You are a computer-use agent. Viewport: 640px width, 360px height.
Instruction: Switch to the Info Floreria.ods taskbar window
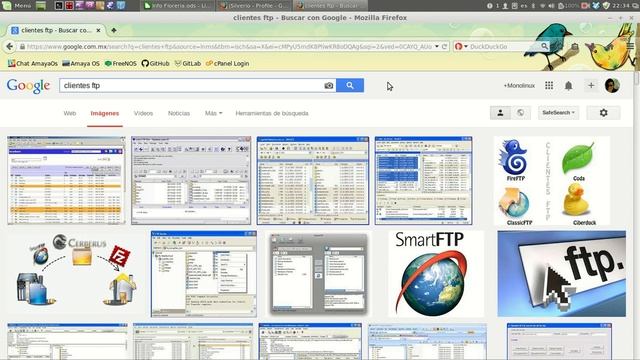[x=178, y=5]
